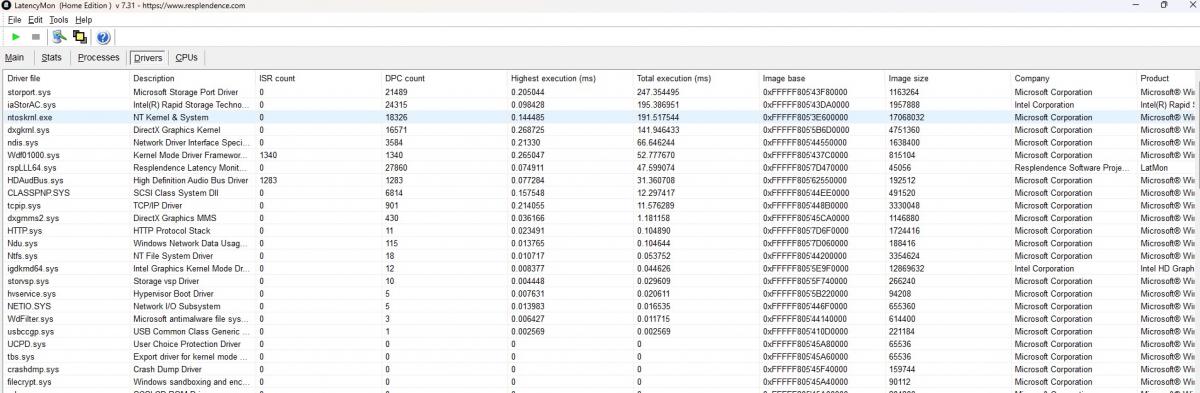The image size is (1200, 393).
Task: Select the filecrypt.sys driver row
Action: click(x=600, y=382)
